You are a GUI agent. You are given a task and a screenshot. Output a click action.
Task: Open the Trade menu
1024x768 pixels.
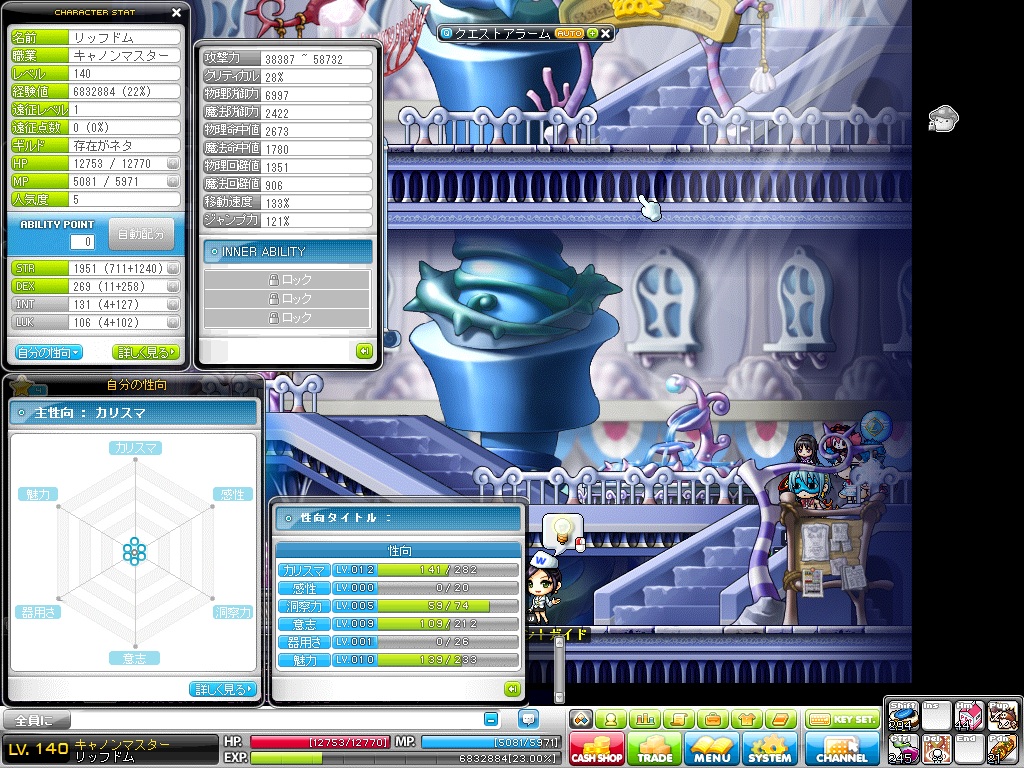coord(654,748)
